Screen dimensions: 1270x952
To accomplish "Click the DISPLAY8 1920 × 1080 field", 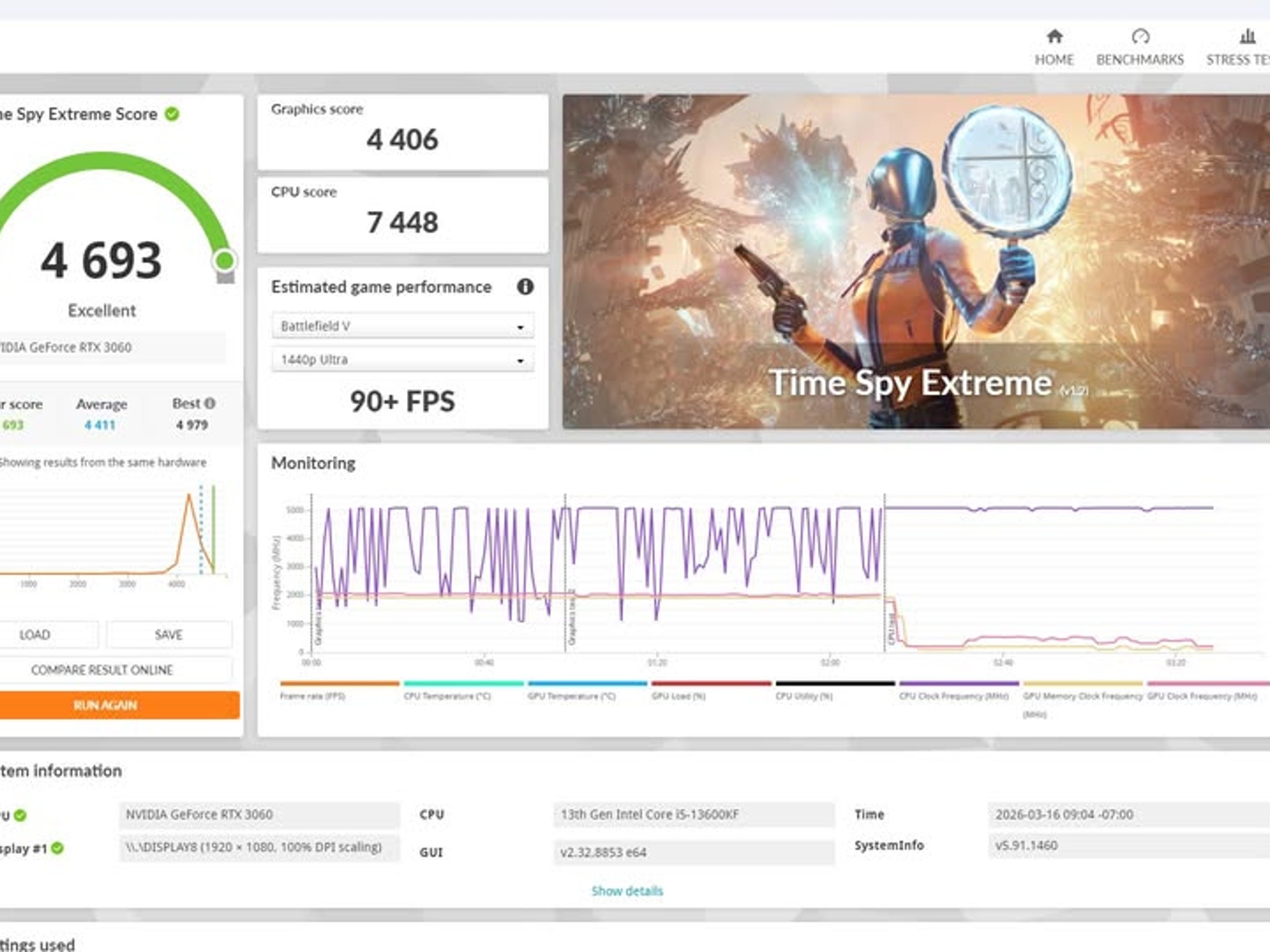I will [x=259, y=848].
